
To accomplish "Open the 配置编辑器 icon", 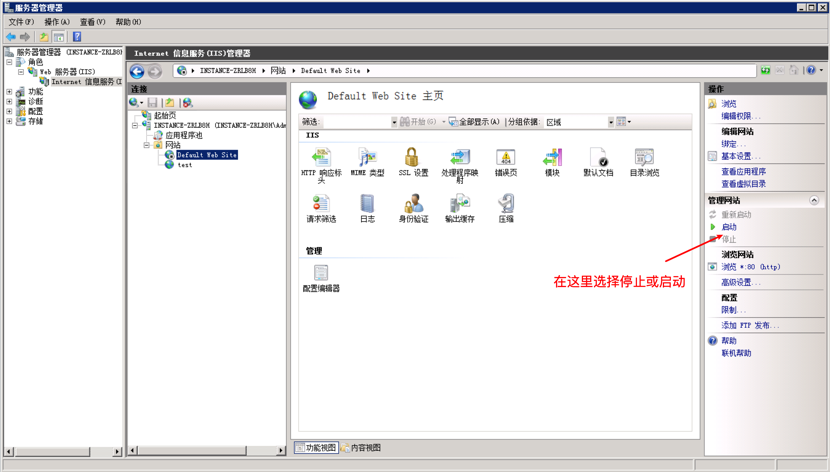I will [321, 273].
